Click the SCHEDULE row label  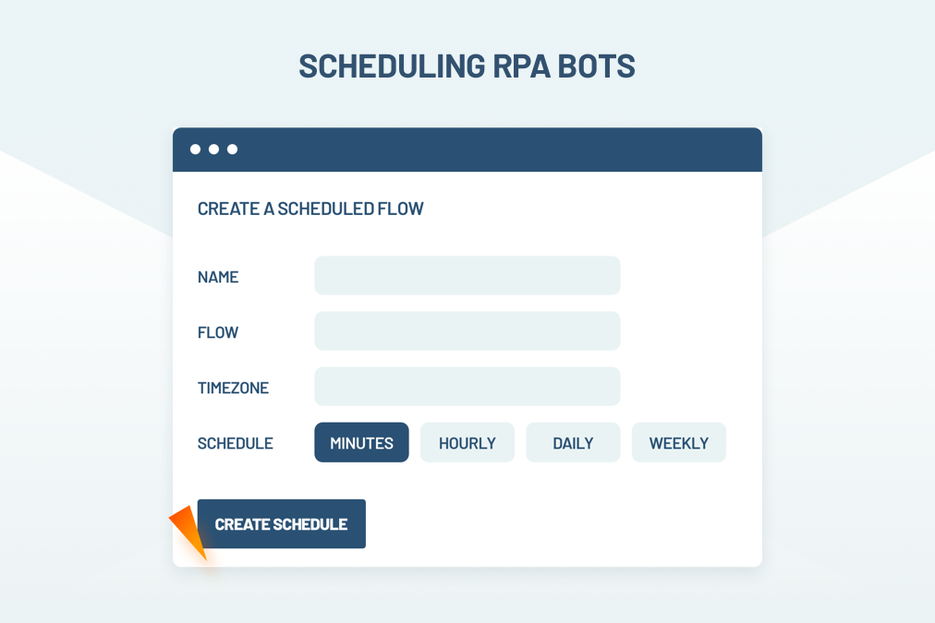pyautogui.click(x=235, y=444)
